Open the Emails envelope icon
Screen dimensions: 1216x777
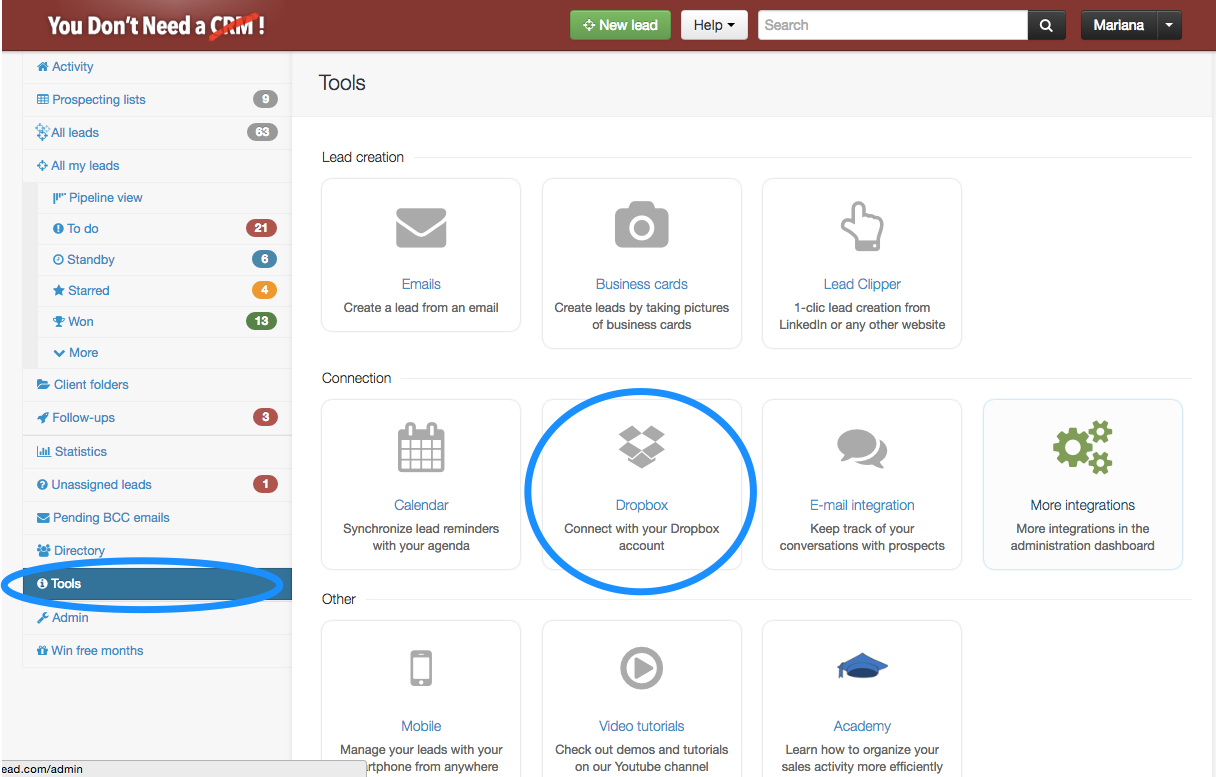(421, 227)
